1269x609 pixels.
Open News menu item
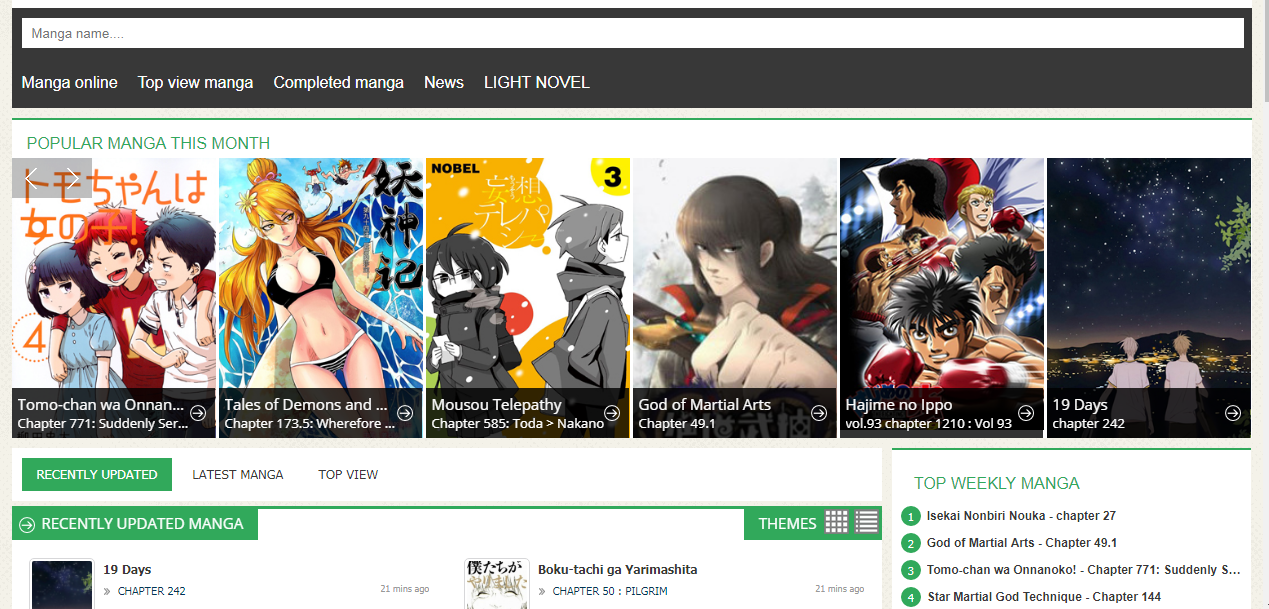444,83
